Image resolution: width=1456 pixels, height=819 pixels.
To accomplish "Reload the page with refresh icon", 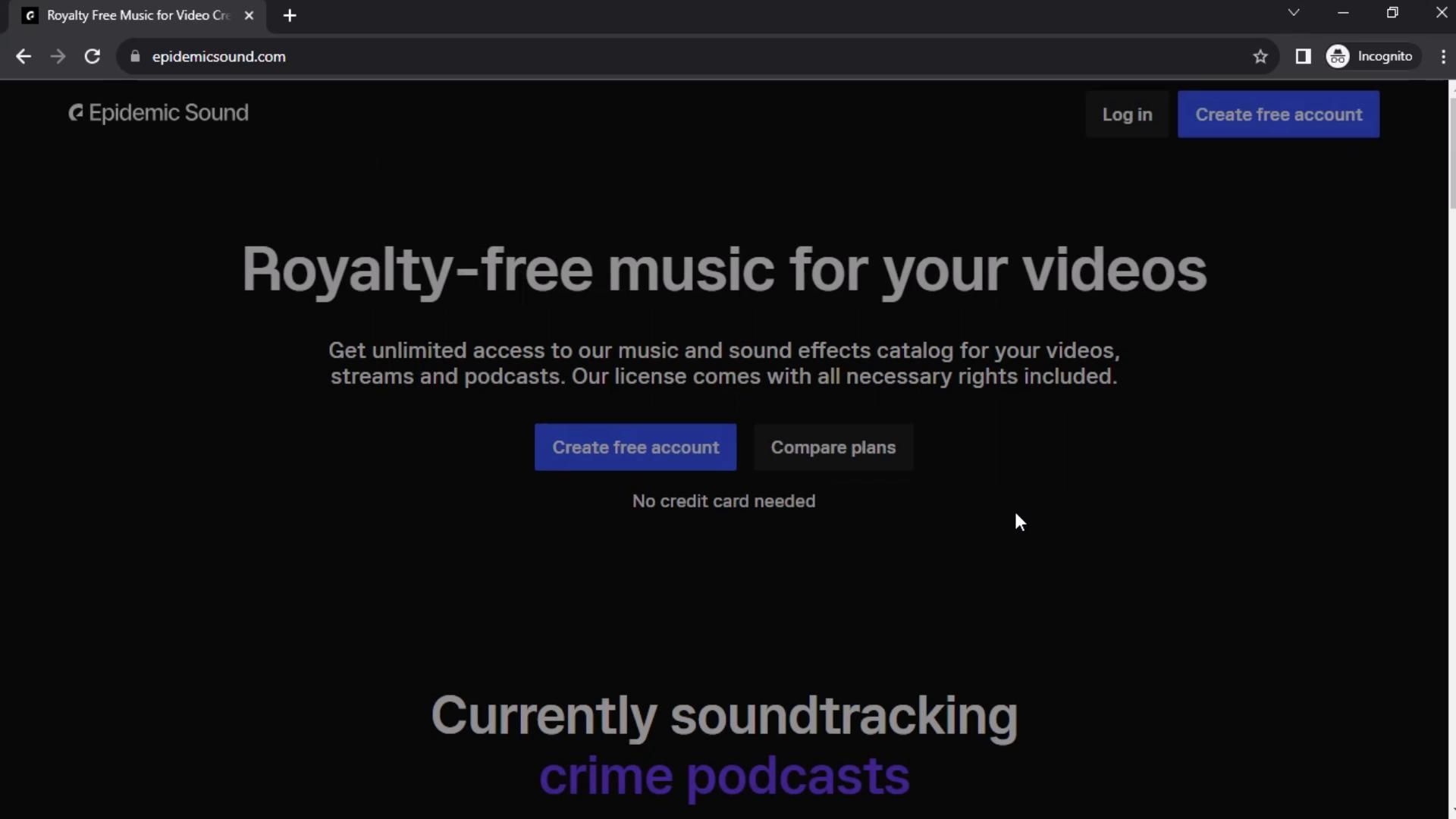I will 93,57.
